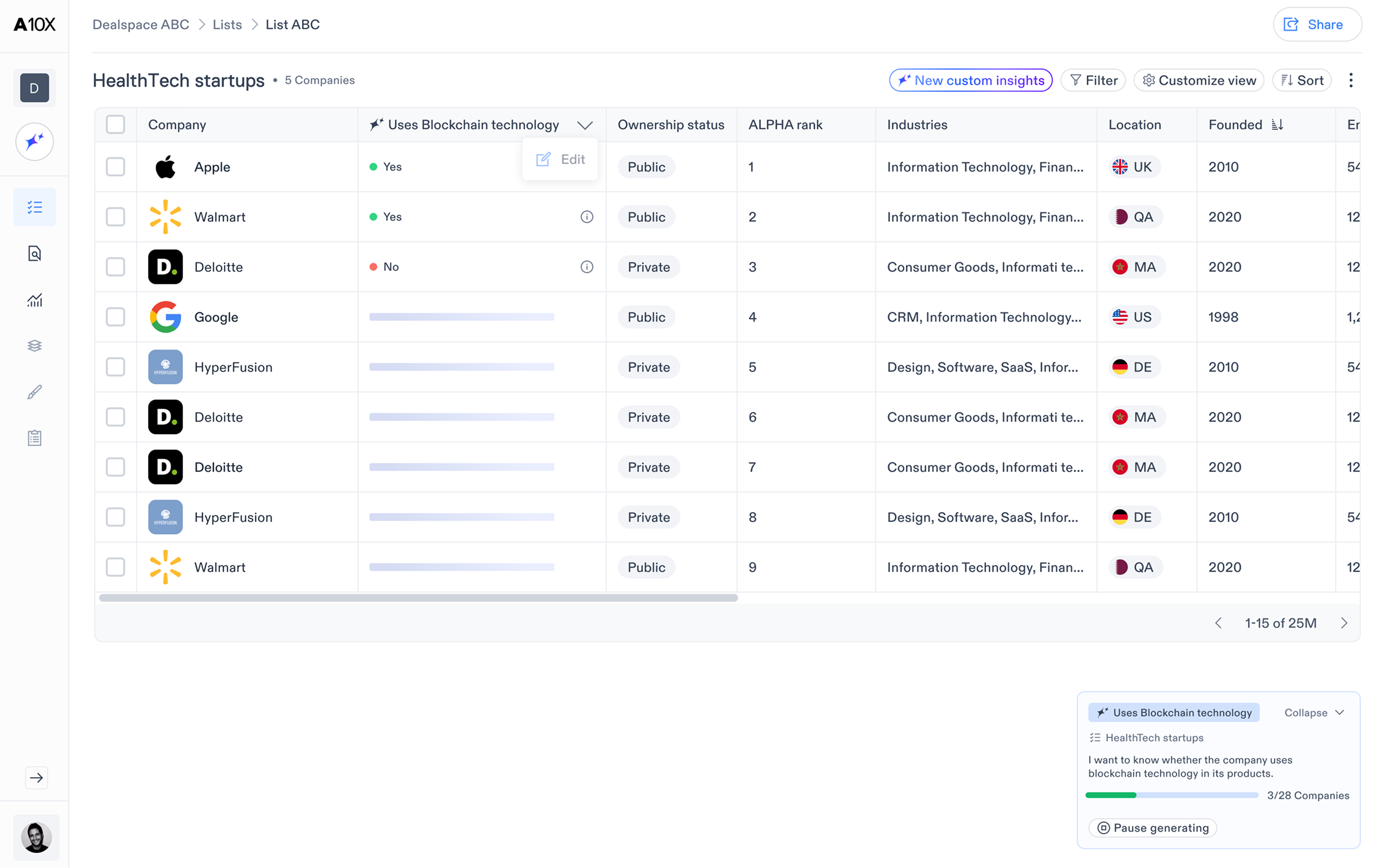Navigate to Lists breadcrumb

coord(227,24)
